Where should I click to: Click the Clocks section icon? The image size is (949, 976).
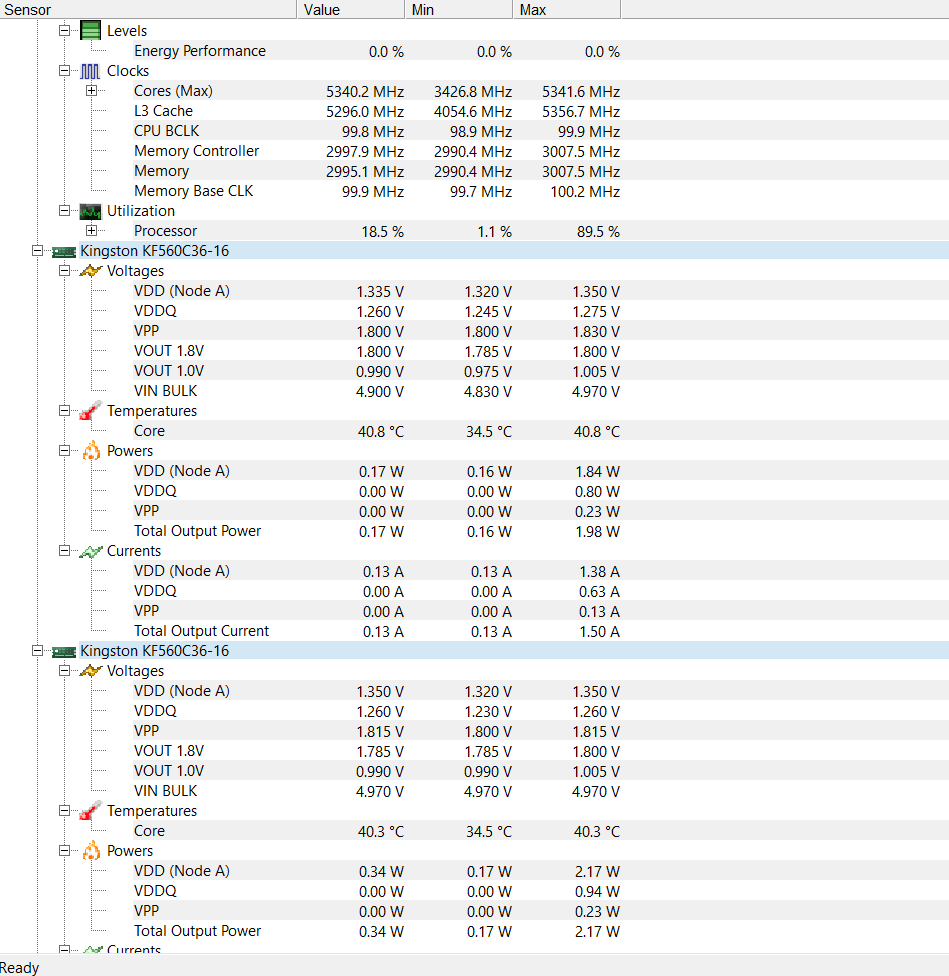click(90, 70)
